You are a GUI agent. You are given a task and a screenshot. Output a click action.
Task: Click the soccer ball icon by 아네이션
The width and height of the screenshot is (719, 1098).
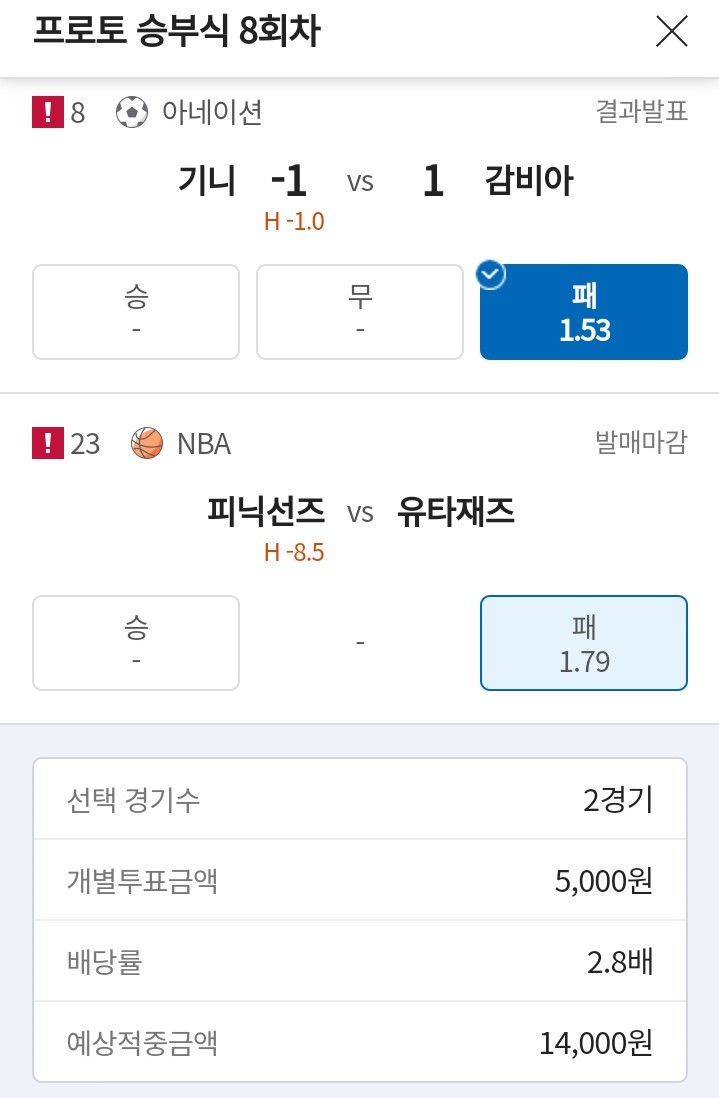coord(132,112)
